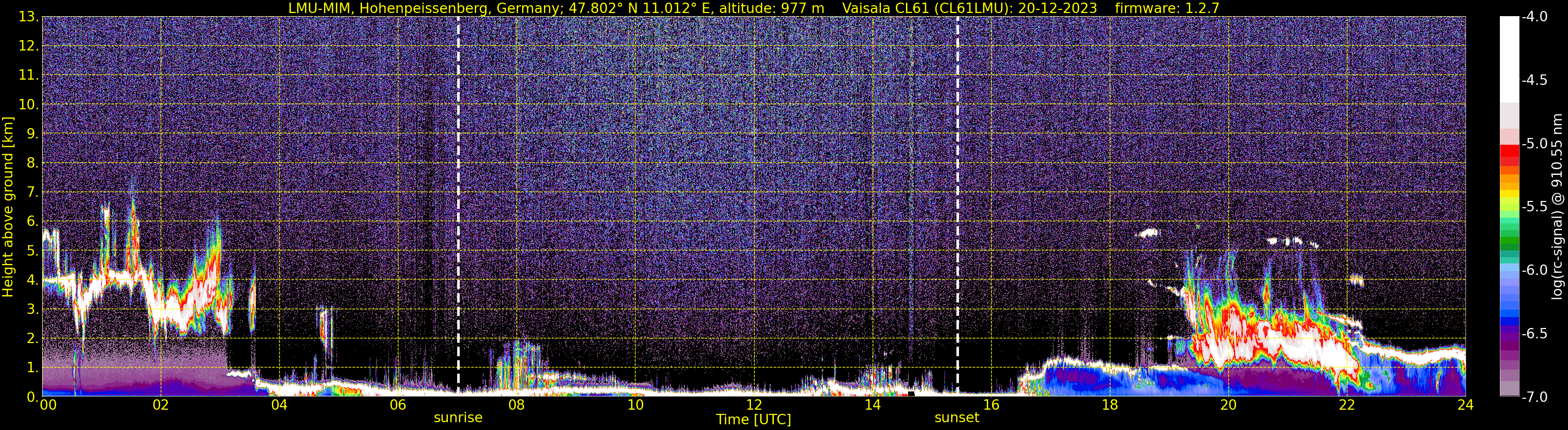This screenshot has height=430, width=1568.
Task: Click the dashed white sunset marker line
Action: [x=957, y=206]
